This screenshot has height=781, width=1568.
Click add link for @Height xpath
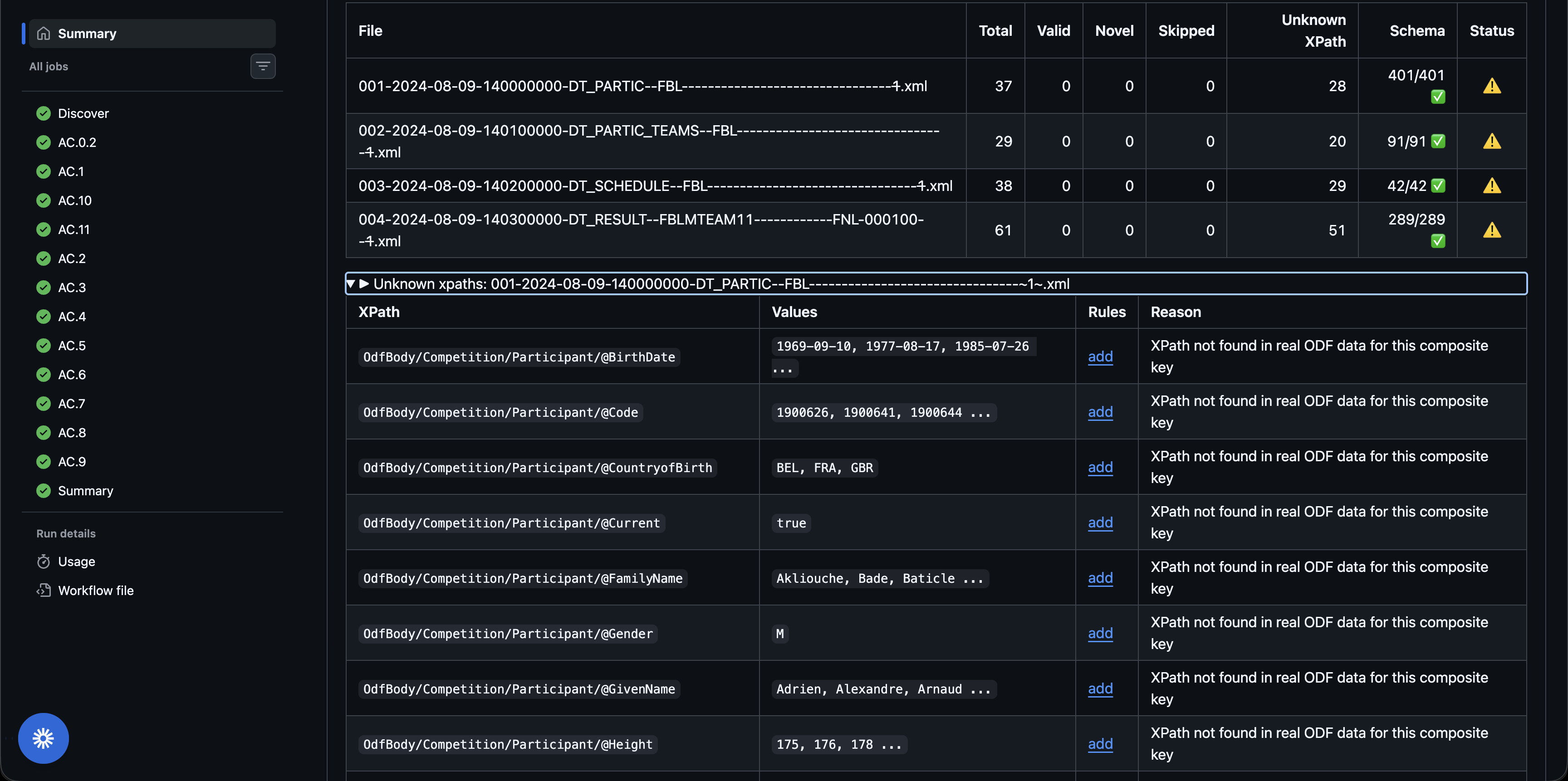1100,744
